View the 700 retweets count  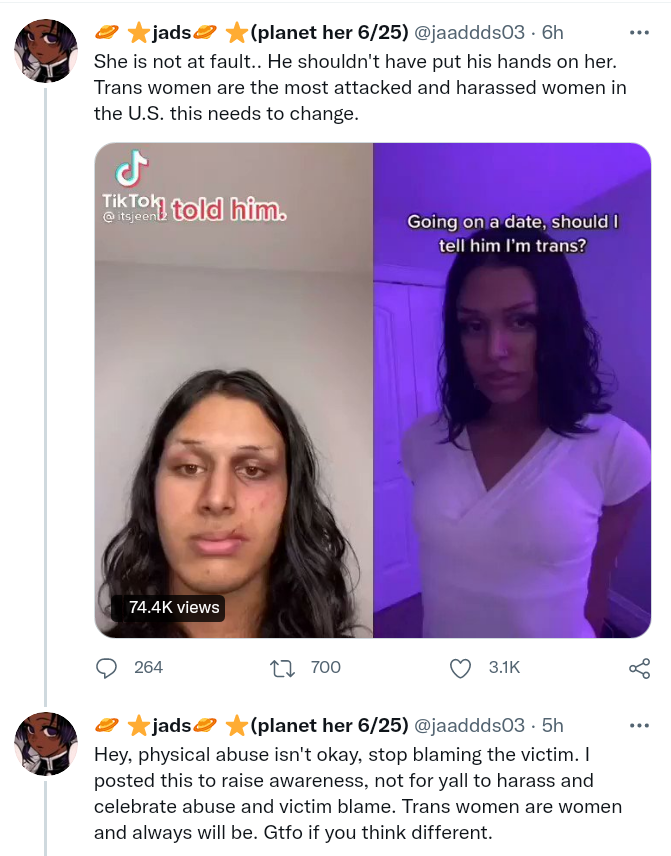(x=326, y=668)
